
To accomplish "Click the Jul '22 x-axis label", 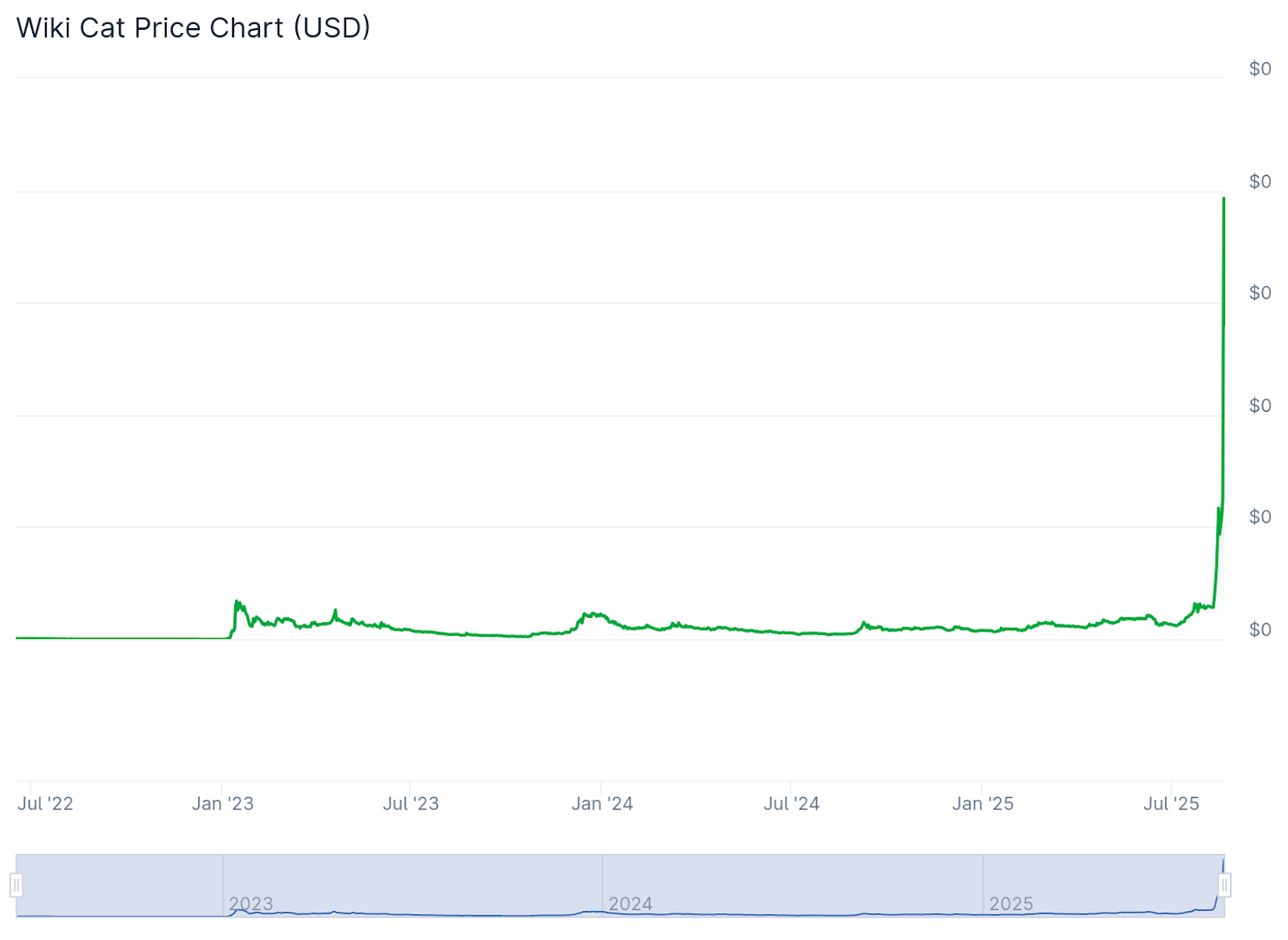I will click(x=45, y=803).
